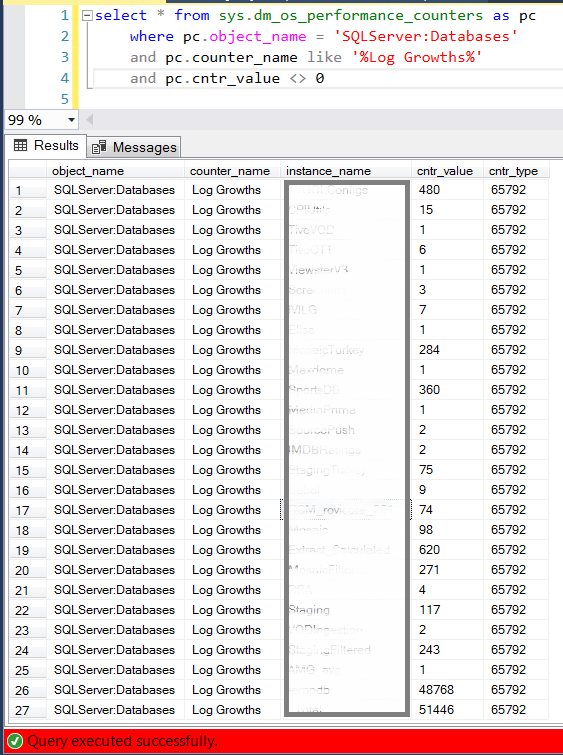Click object_name cell in row 5
This screenshot has height=755, width=563.
115,270
